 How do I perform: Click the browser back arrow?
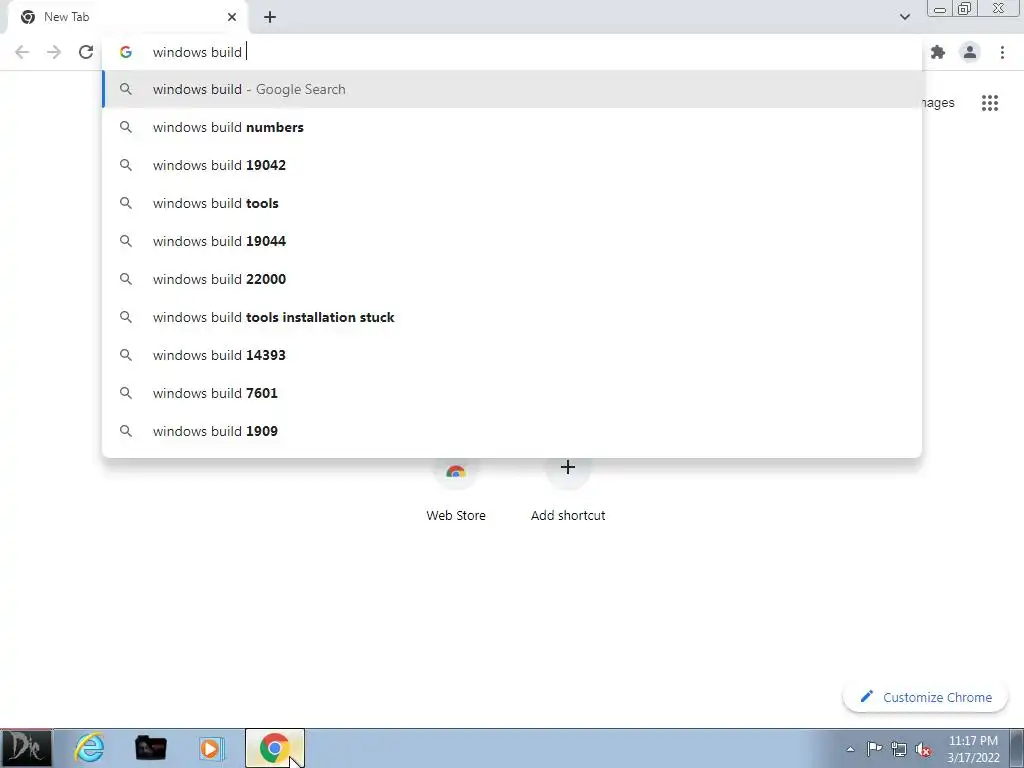click(x=22, y=52)
